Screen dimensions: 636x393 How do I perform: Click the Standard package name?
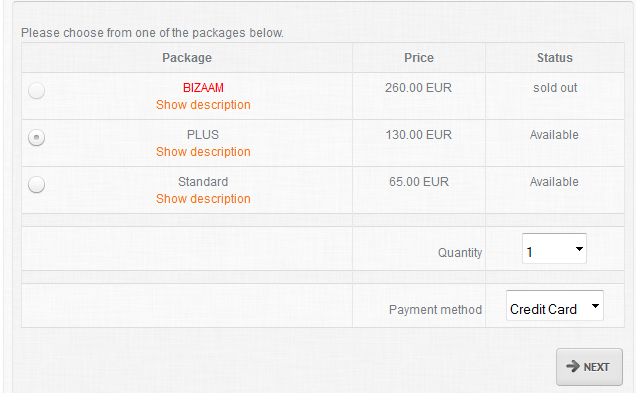pyautogui.click(x=203, y=182)
